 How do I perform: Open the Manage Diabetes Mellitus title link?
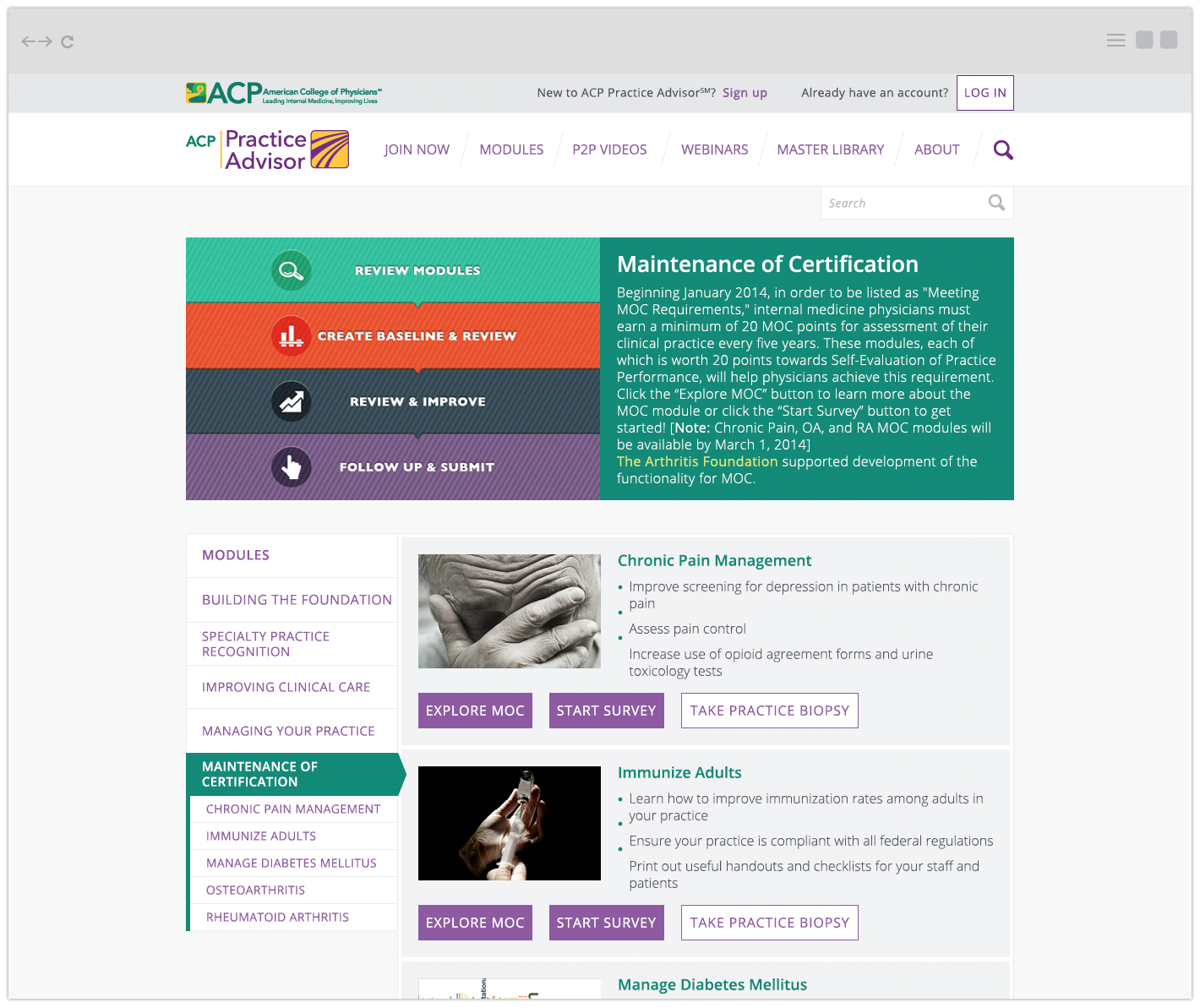pyautogui.click(x=712, y=984)
